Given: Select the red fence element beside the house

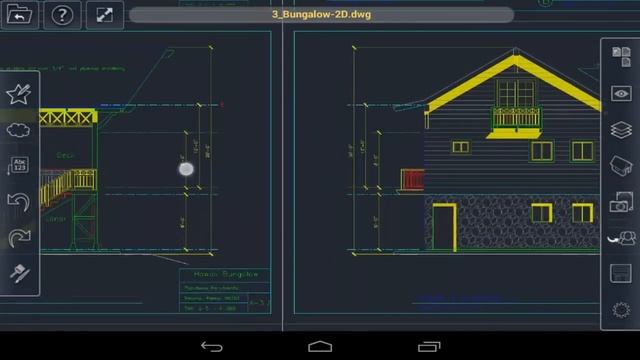Looking at the screenshot, I should [x=412, y=180].
